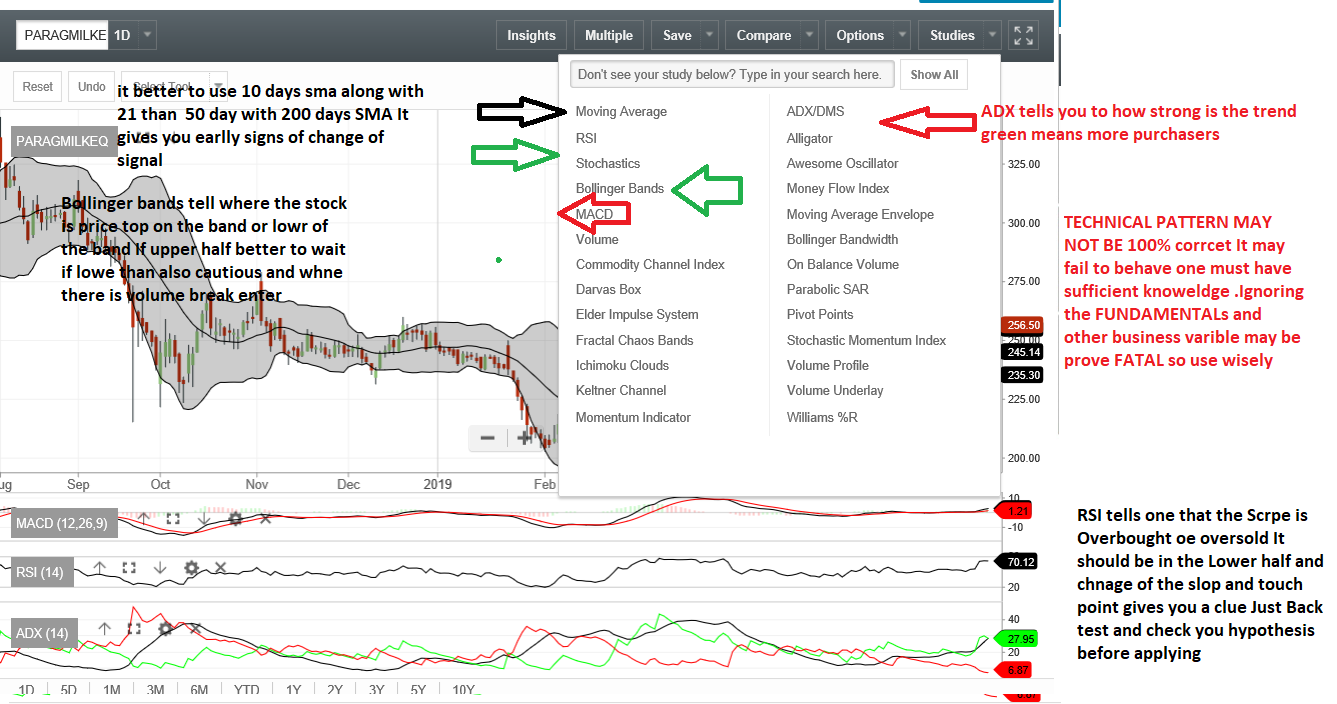Zoom out the chart with minus button
The width and height of the screenshot is (1337, 704).
pyautogui.click(x=487, y=438)
